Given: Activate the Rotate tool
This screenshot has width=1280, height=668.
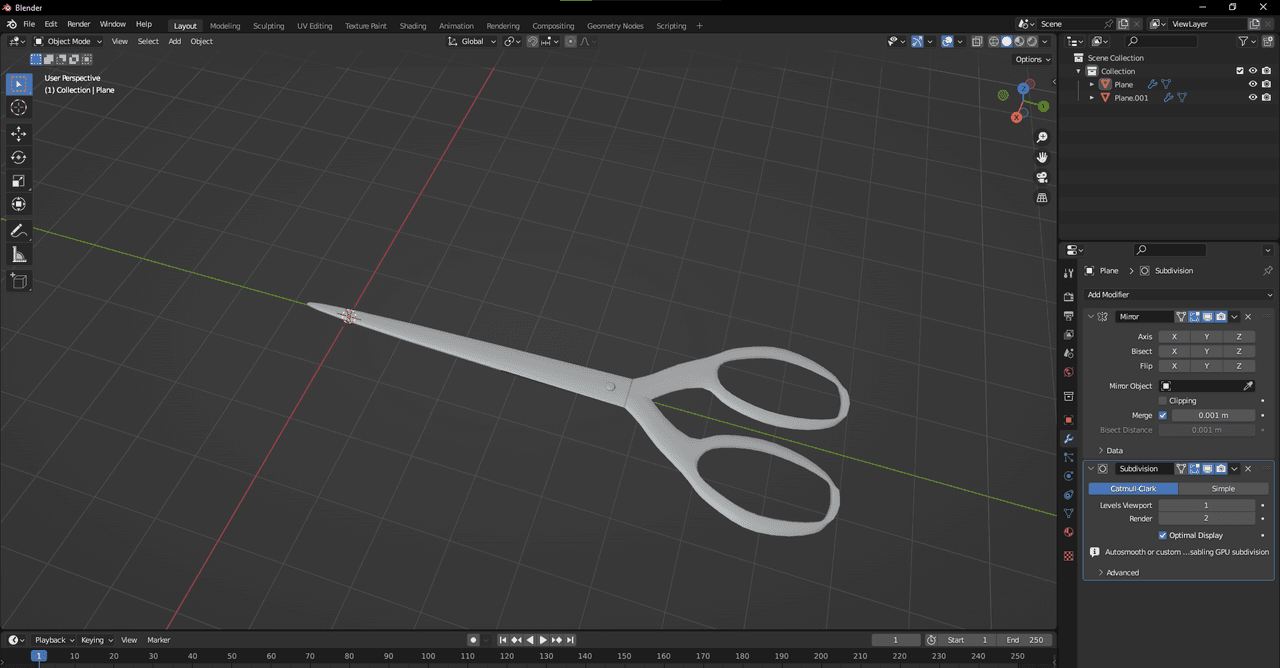Looking at the screenshot, I should click(x=18, y=157).
